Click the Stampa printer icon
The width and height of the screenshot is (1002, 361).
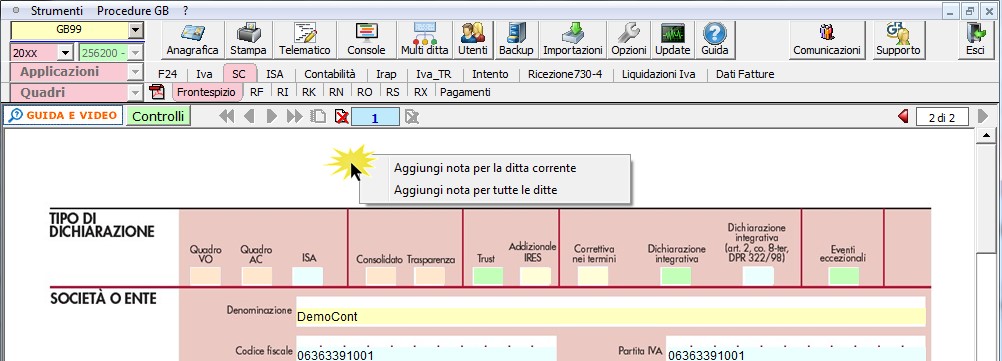[x=249, y=39]
